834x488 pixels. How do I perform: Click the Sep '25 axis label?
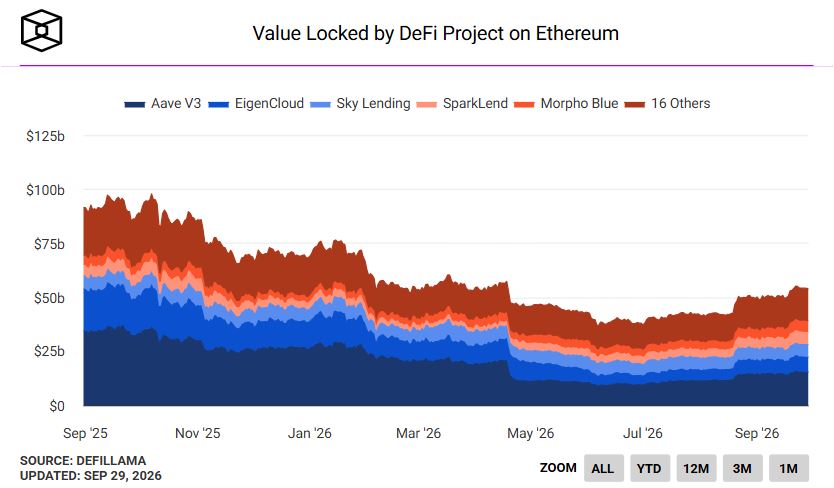(85, 433)
